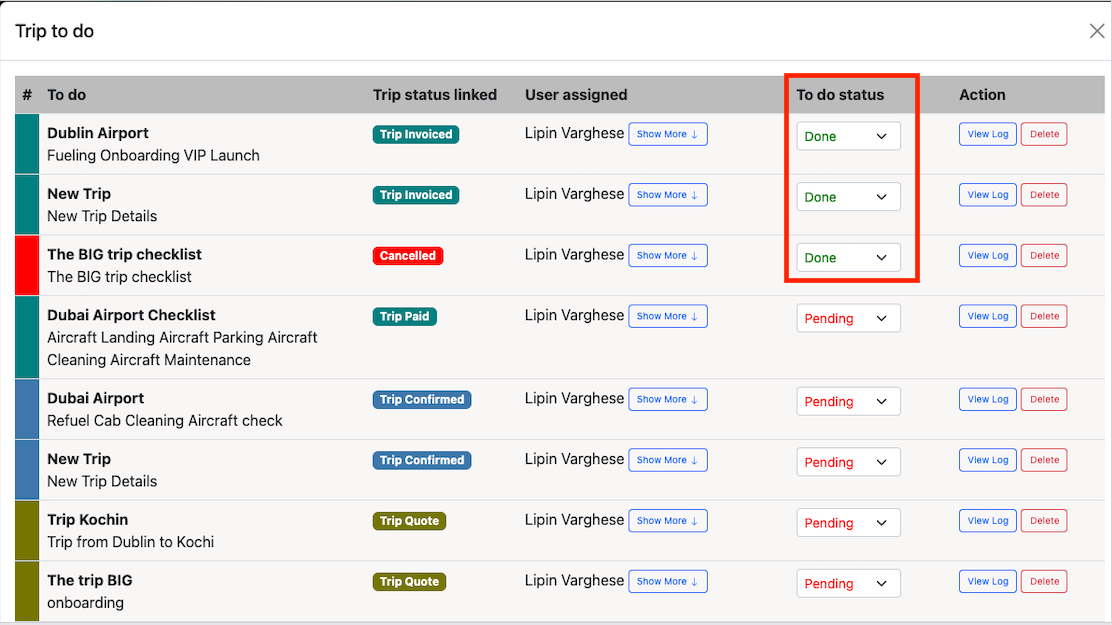Viewport: 1112px width, 625px height.
Task: Delete the Dubai Airport Checklist to do
Action: (1044, 316)
